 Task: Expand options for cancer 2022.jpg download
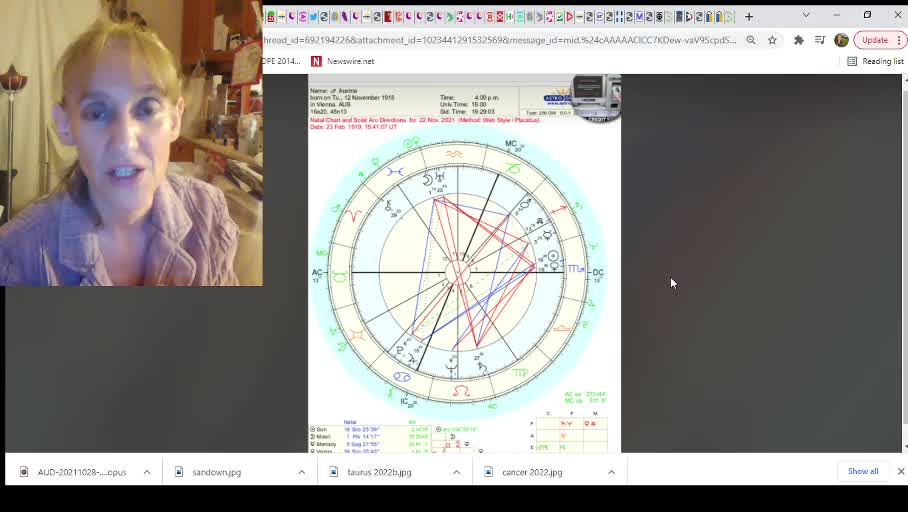(612, 472)
